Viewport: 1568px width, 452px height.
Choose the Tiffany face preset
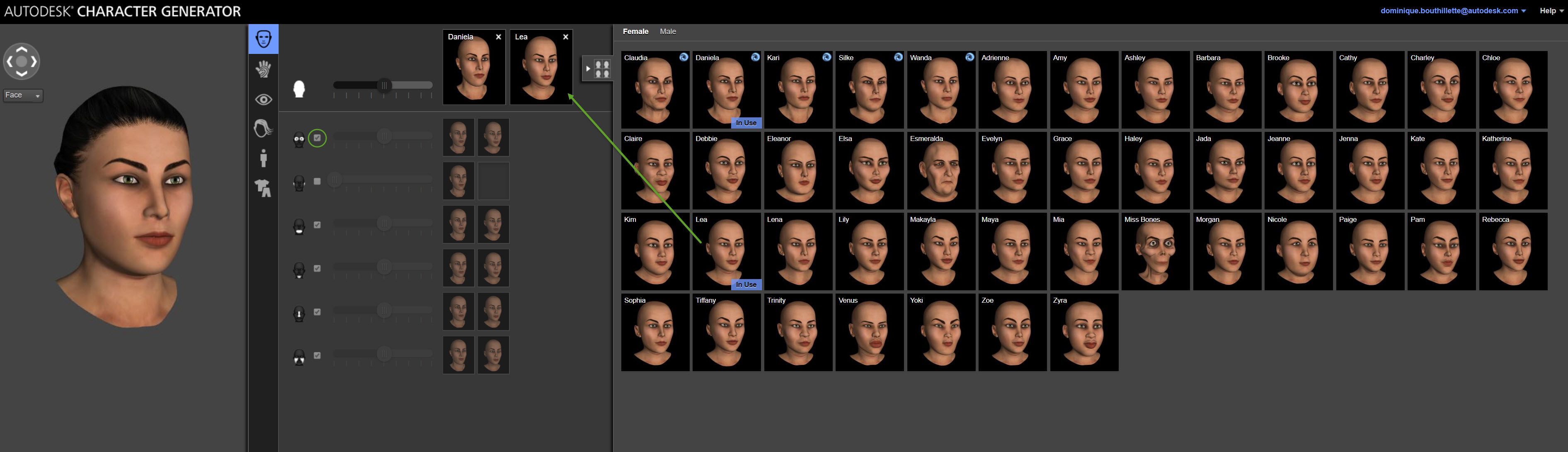click(726, 332)
